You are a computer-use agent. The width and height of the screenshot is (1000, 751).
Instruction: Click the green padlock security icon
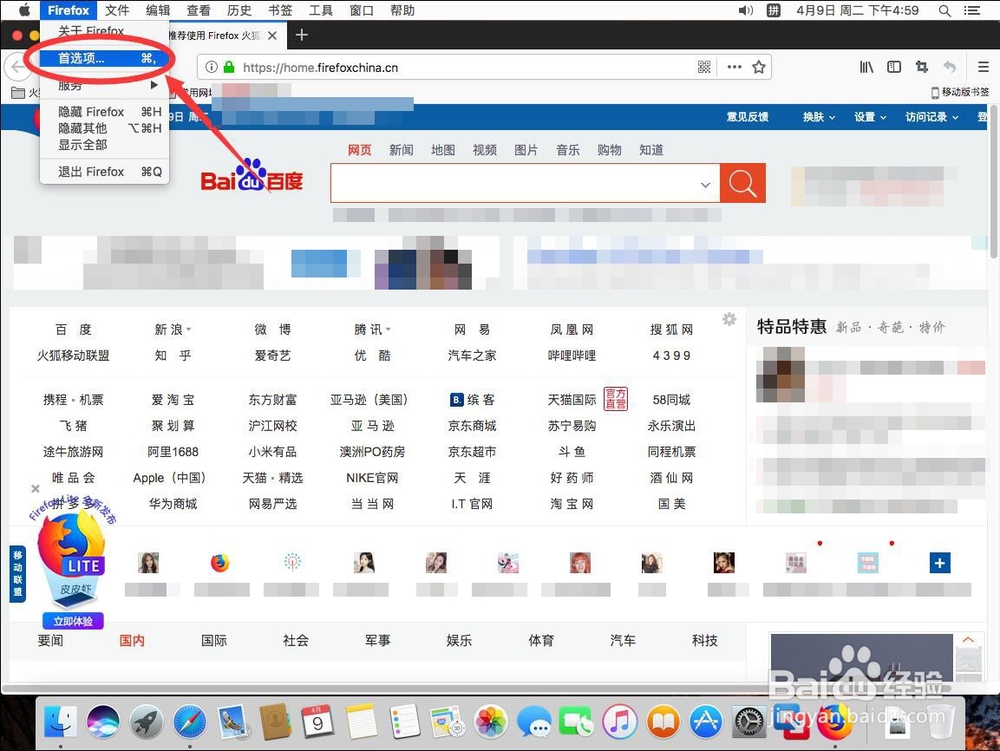[228, 67]
